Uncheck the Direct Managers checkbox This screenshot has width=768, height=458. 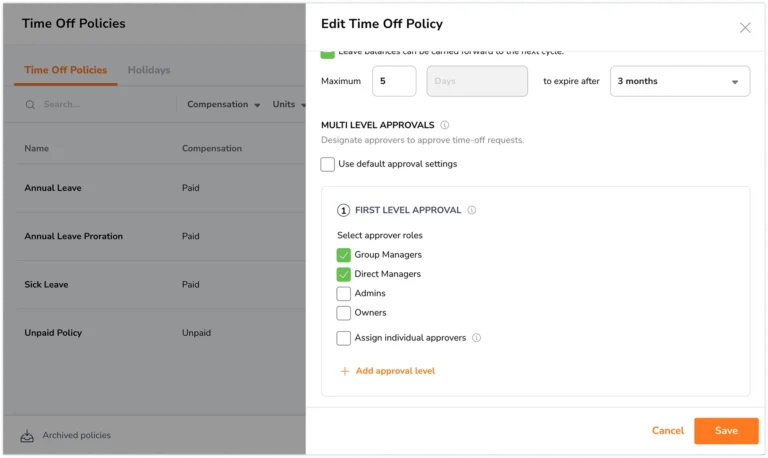click(343, 274)
